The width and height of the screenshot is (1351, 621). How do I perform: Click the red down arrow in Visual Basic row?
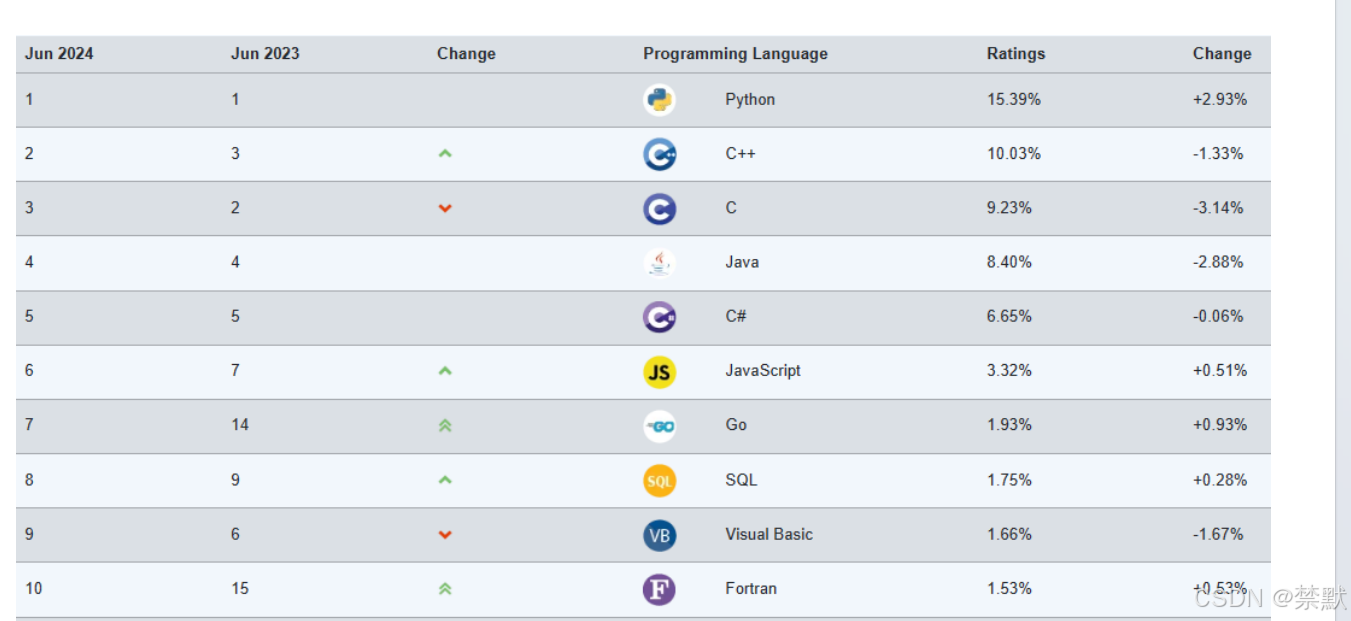pyautogui.click(x=445, y=534)
